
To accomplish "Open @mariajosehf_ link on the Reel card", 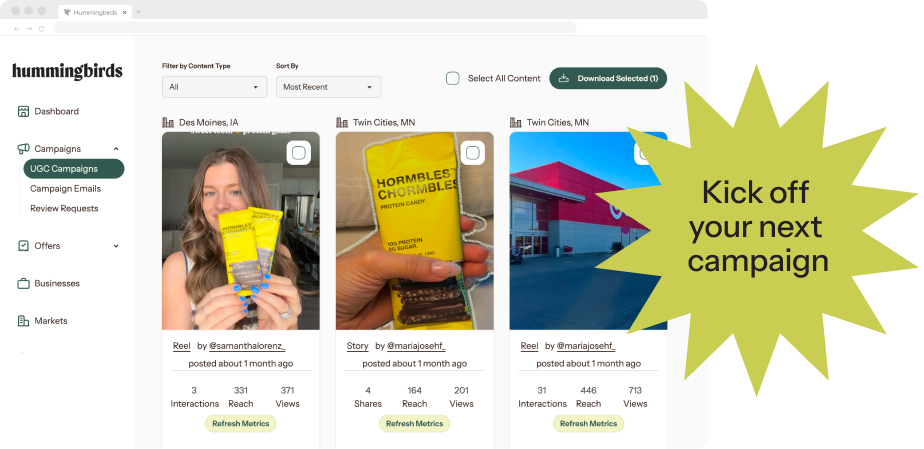I will [x=586, y=346].
